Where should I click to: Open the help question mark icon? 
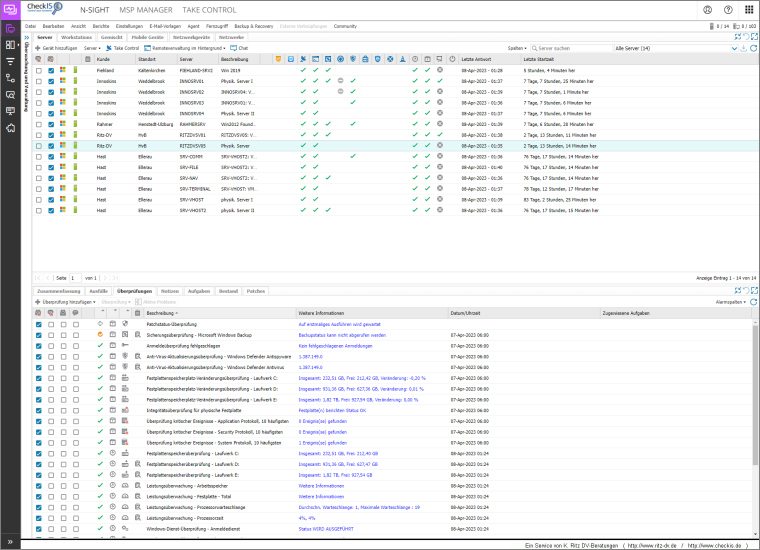tap(728, 10)
